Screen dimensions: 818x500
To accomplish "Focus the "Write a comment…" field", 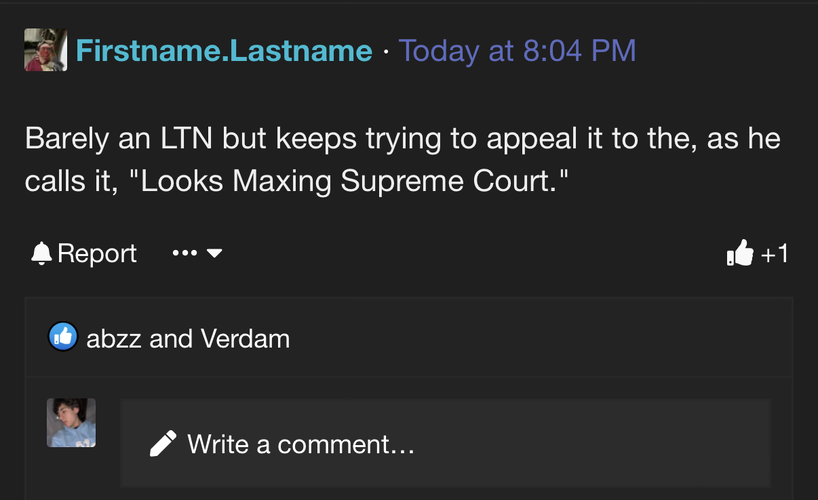I will (446, 444).
